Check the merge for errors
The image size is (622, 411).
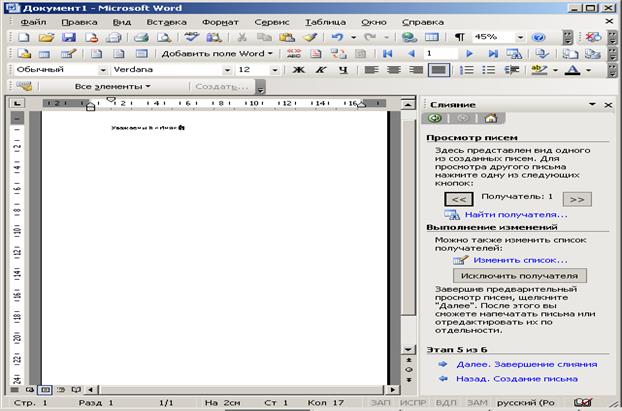click(x=541, y=54)
